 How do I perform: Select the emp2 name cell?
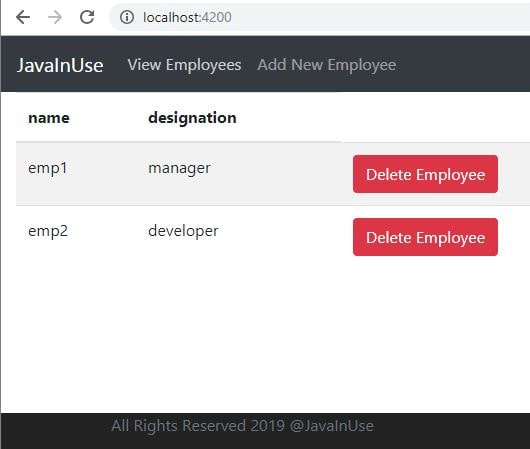[48, 231]
